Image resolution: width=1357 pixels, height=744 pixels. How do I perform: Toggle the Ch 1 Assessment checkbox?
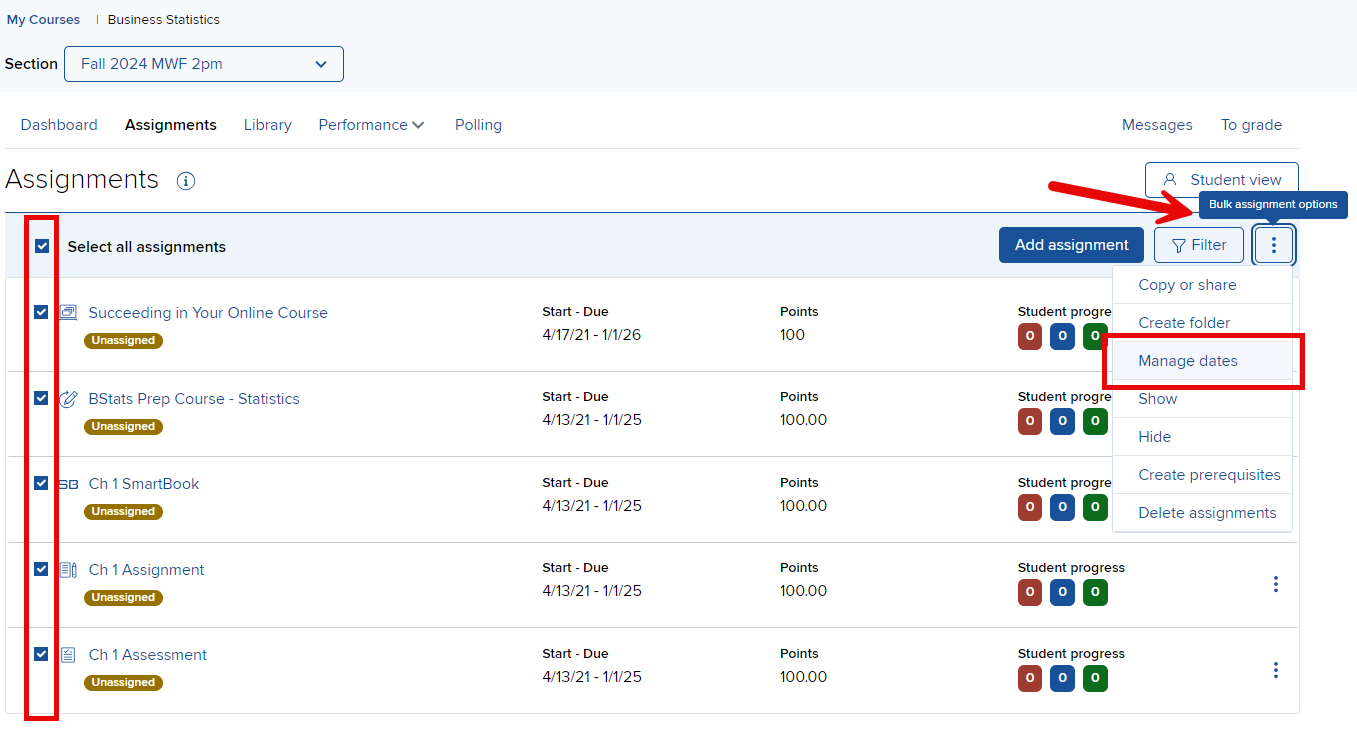41,654
